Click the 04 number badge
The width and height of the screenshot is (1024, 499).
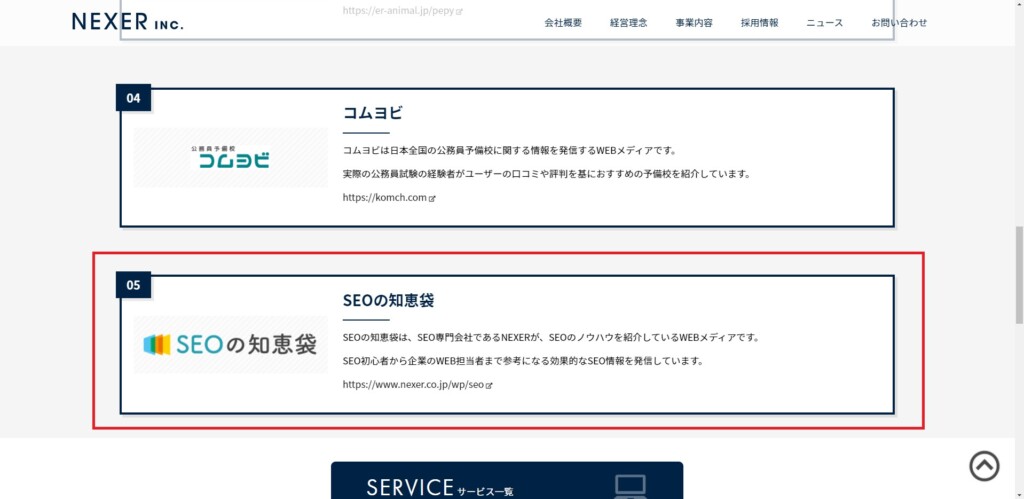pos(133,98)
